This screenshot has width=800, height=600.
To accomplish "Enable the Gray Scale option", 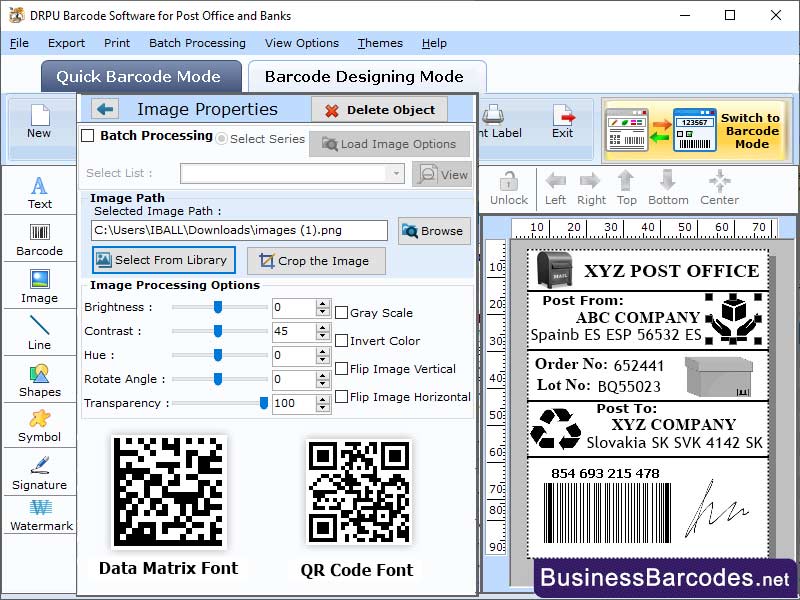I will 340,312.
